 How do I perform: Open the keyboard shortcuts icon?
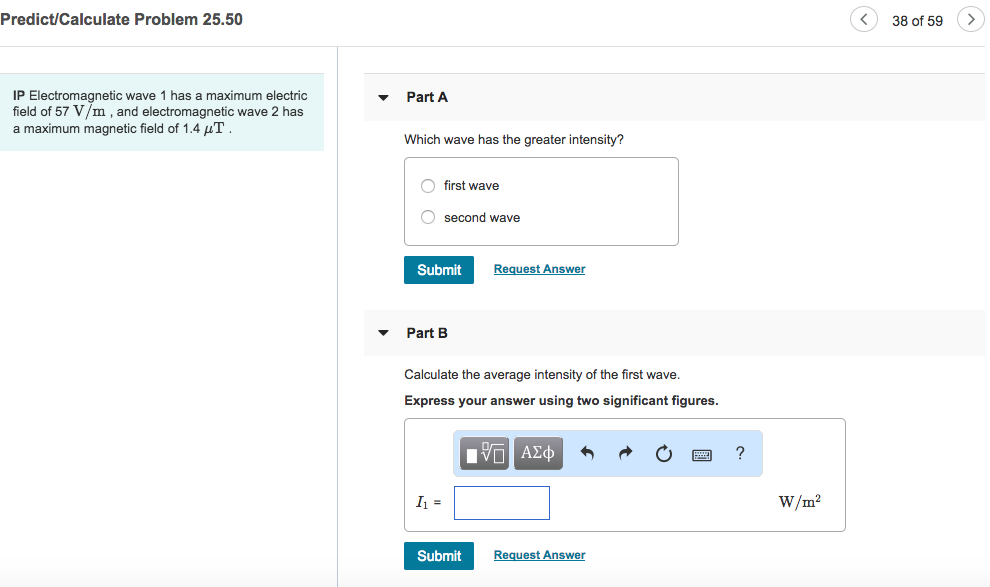[701, 453]
